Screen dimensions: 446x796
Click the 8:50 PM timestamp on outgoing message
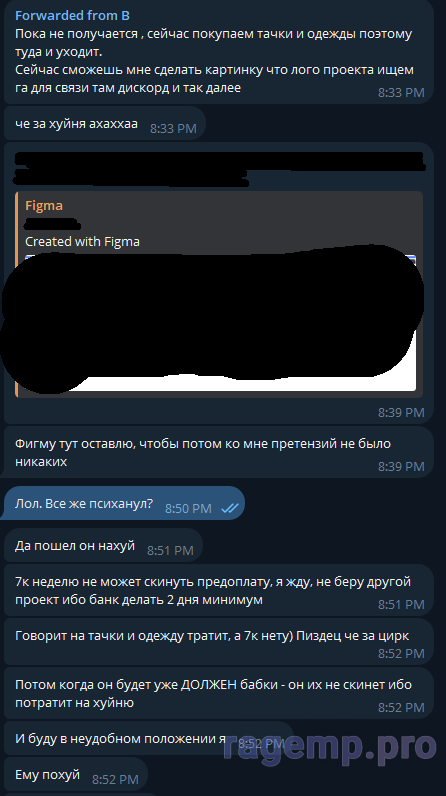click(188, 508)
